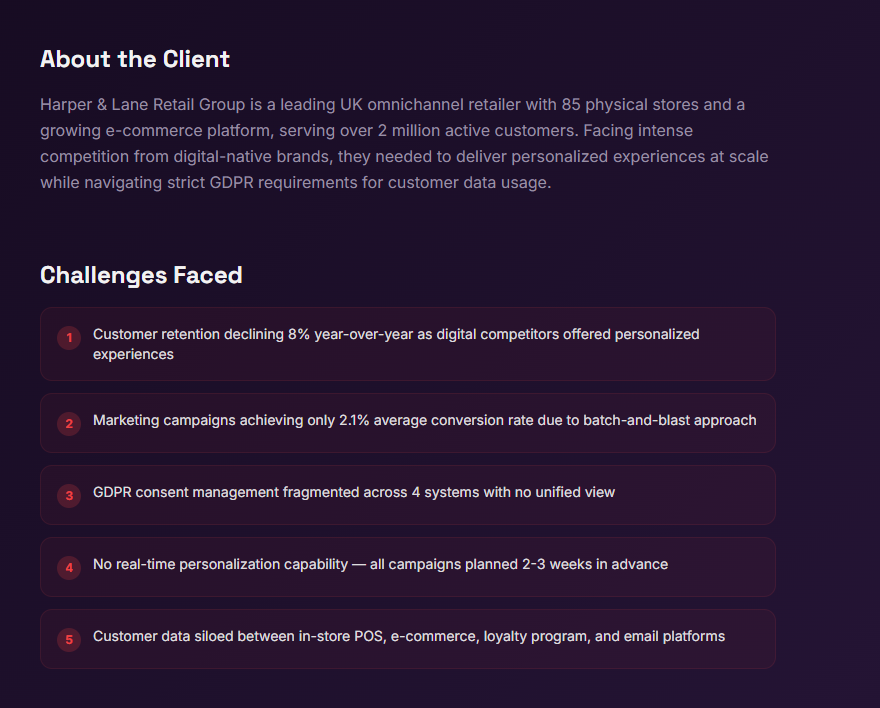880x708 pixels.
Task: Select the number 3 challenge badge
Action: [x=69, y=495]
